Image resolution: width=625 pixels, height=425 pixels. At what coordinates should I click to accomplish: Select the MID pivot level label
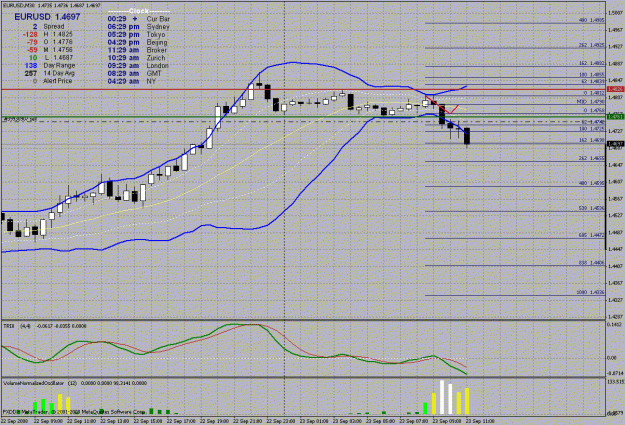coord(590,102)
